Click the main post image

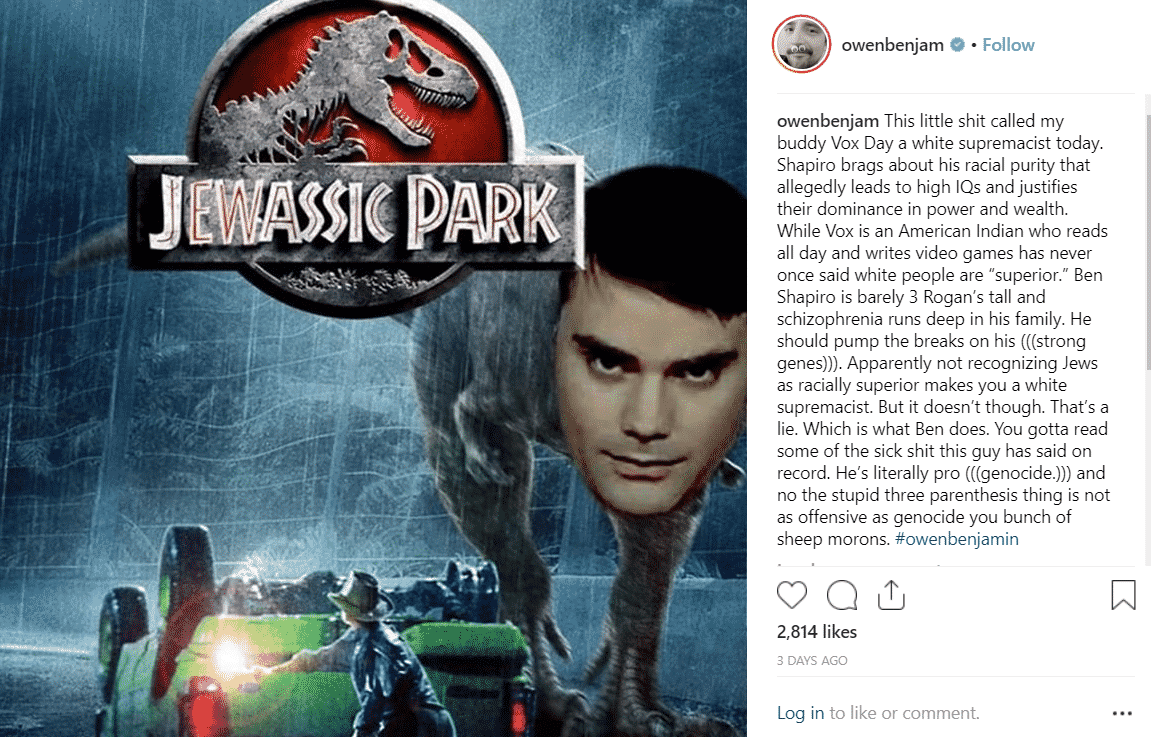373,368
